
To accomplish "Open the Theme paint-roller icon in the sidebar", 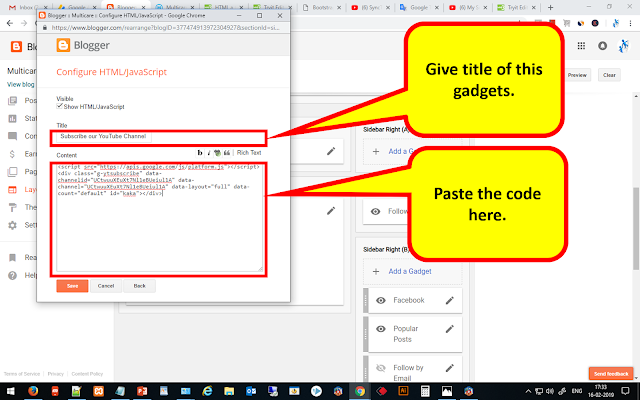I will pos(13,207).
